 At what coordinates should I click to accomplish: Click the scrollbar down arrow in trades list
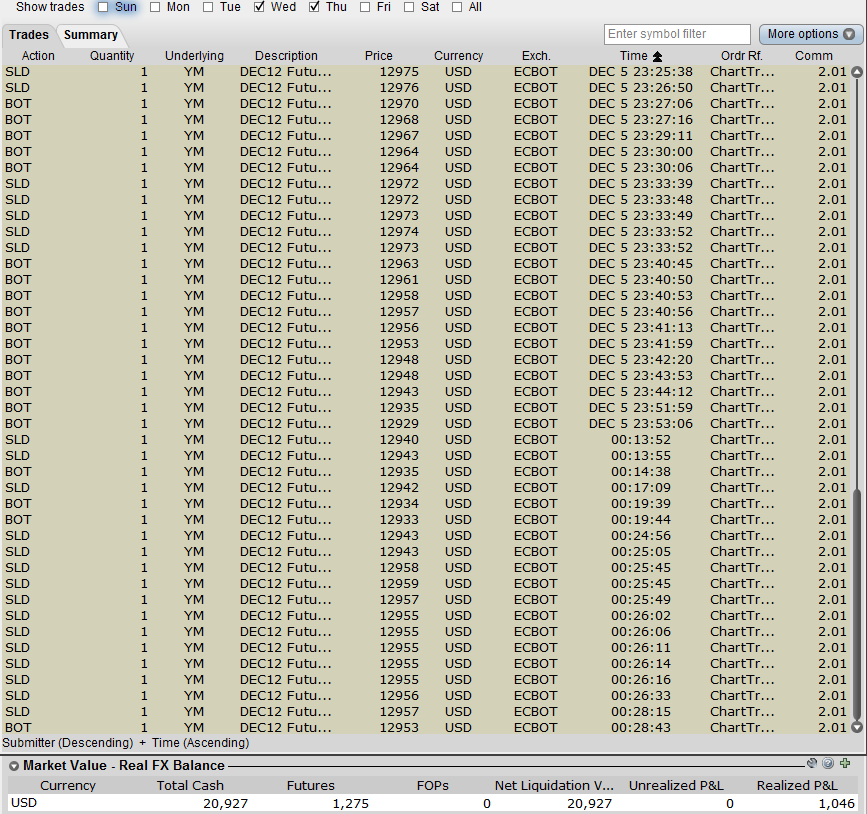(857, 727)
